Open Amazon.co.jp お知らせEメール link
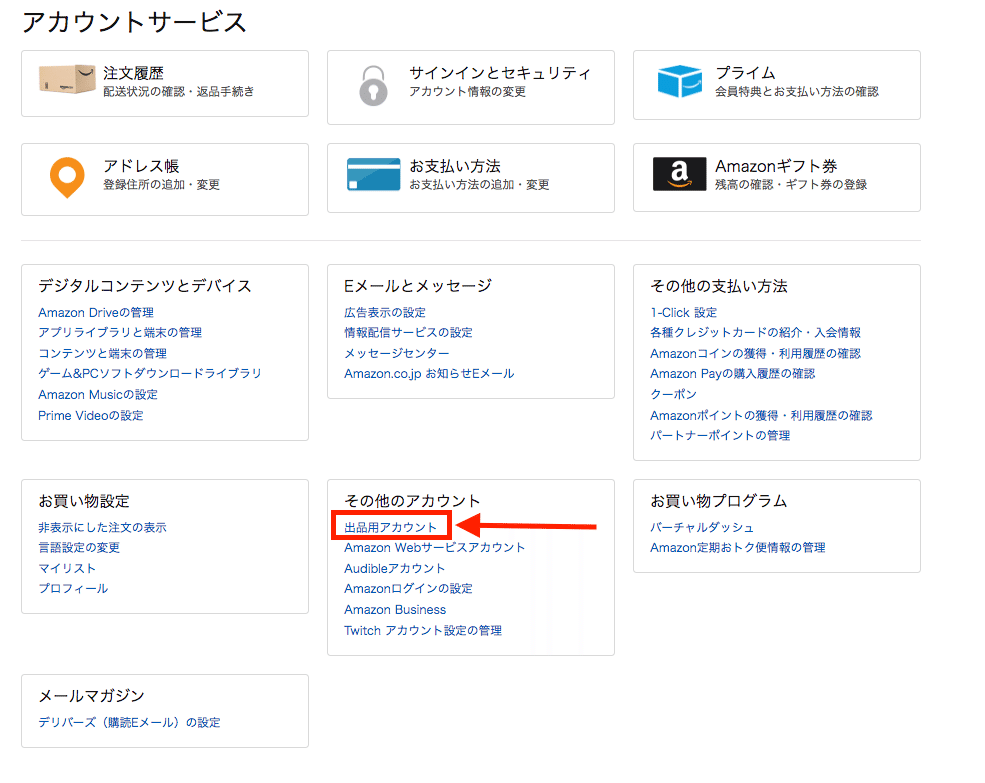 [429, 373]
